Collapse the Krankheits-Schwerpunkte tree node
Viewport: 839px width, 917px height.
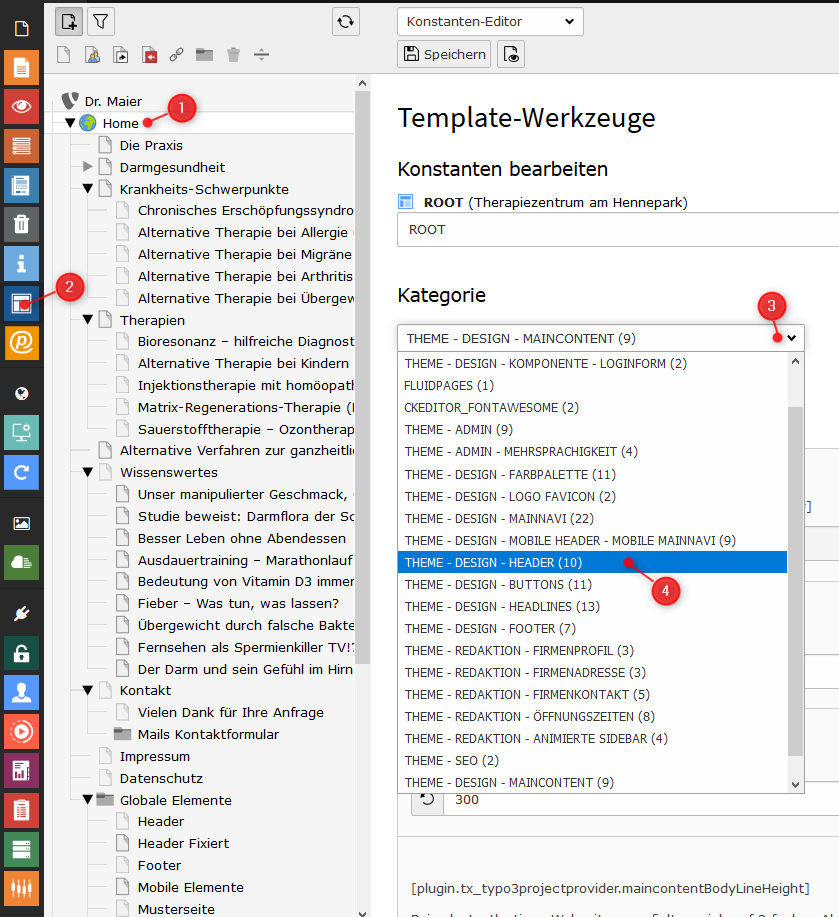[88, 189]
